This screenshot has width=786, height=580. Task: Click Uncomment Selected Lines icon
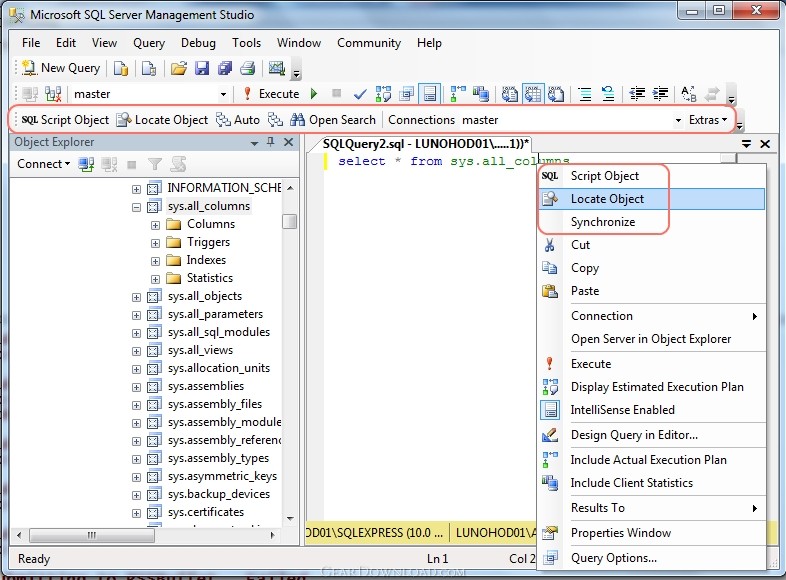tap(608, 94)
